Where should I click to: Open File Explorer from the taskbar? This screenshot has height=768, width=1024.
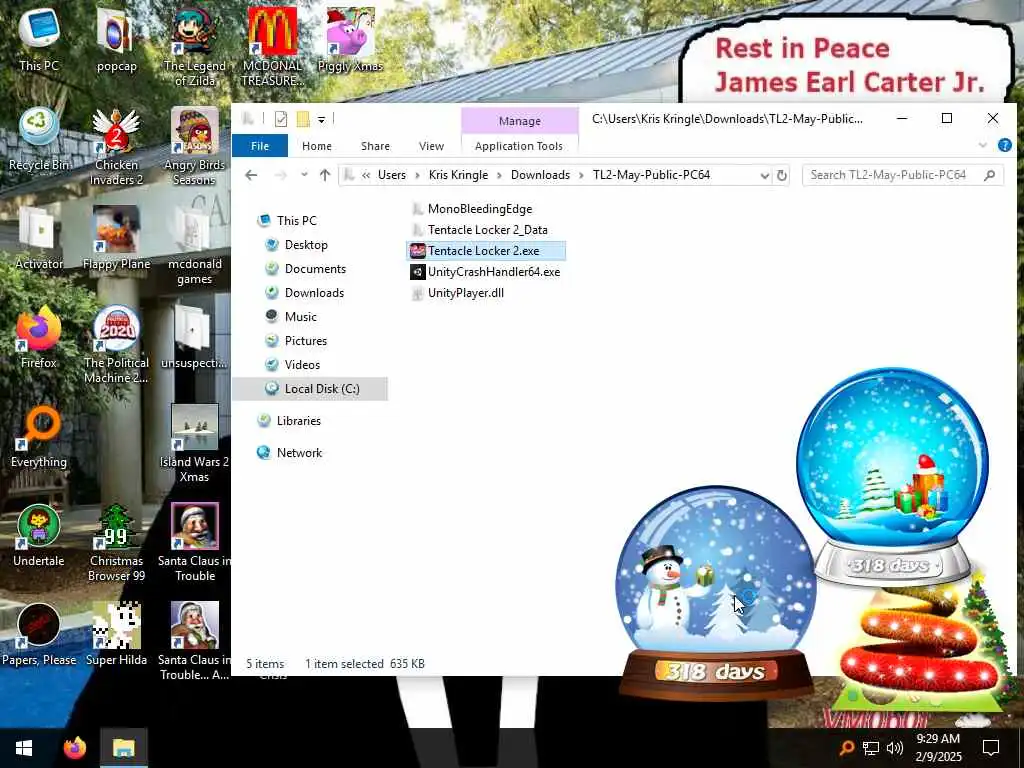[x=123, y=748]
